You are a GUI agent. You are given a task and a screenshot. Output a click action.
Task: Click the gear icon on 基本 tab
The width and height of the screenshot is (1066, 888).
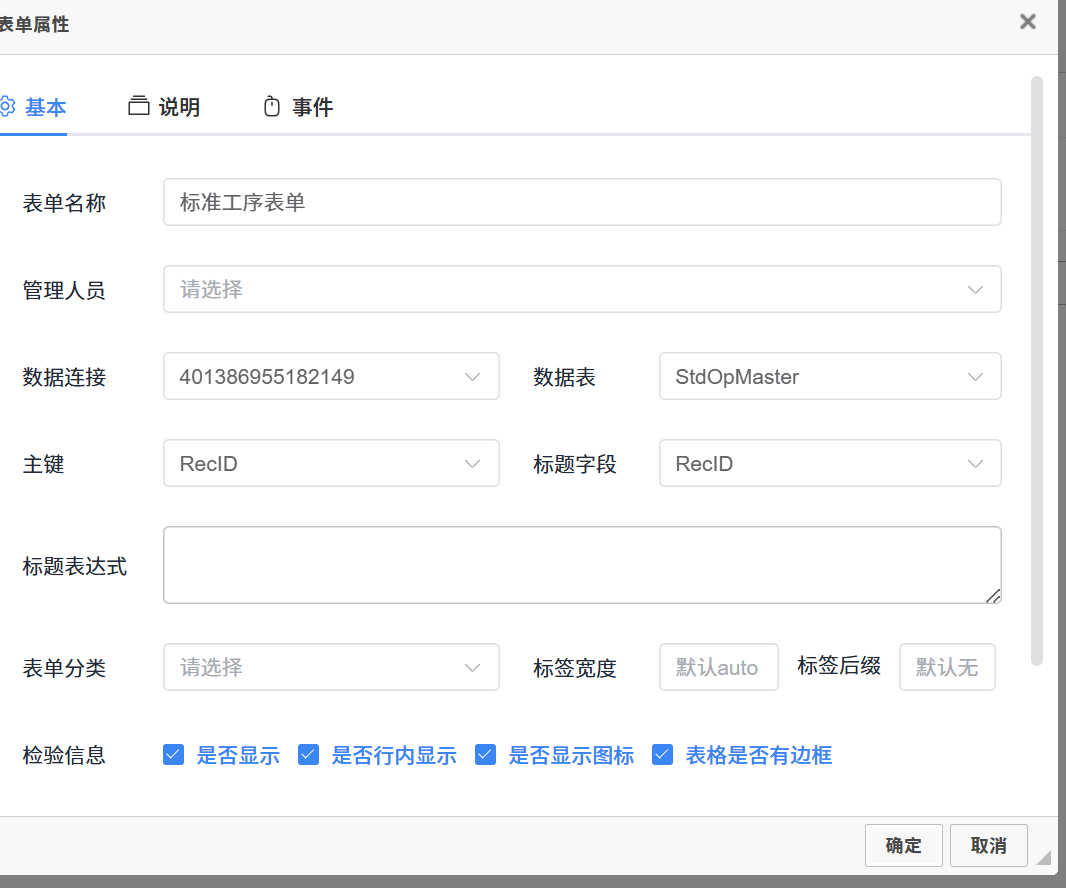pyautogui.click(x=7, y=107)
